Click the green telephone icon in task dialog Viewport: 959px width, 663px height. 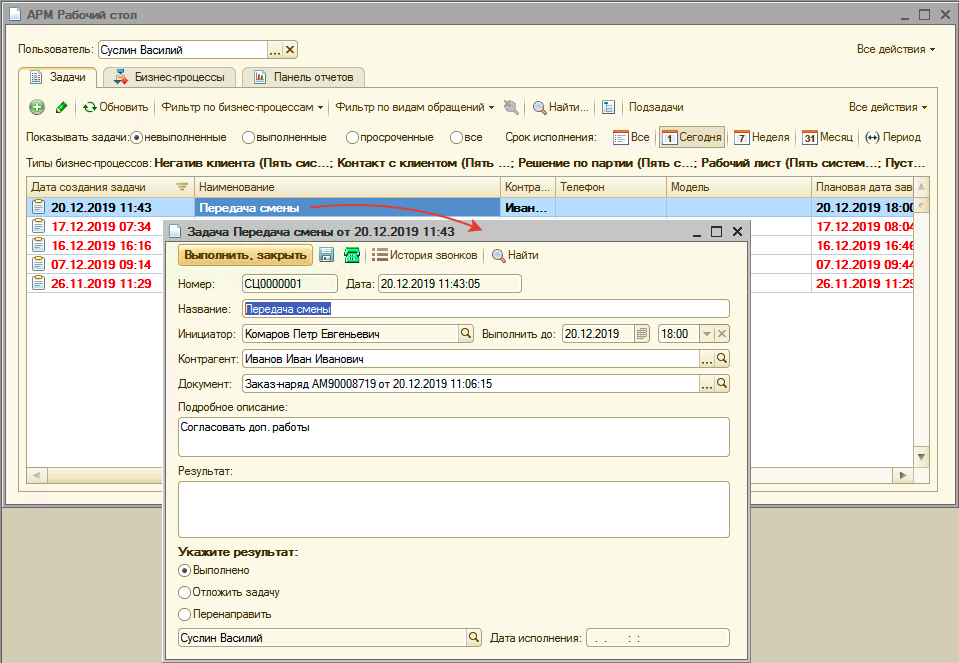tap(351, 255)
